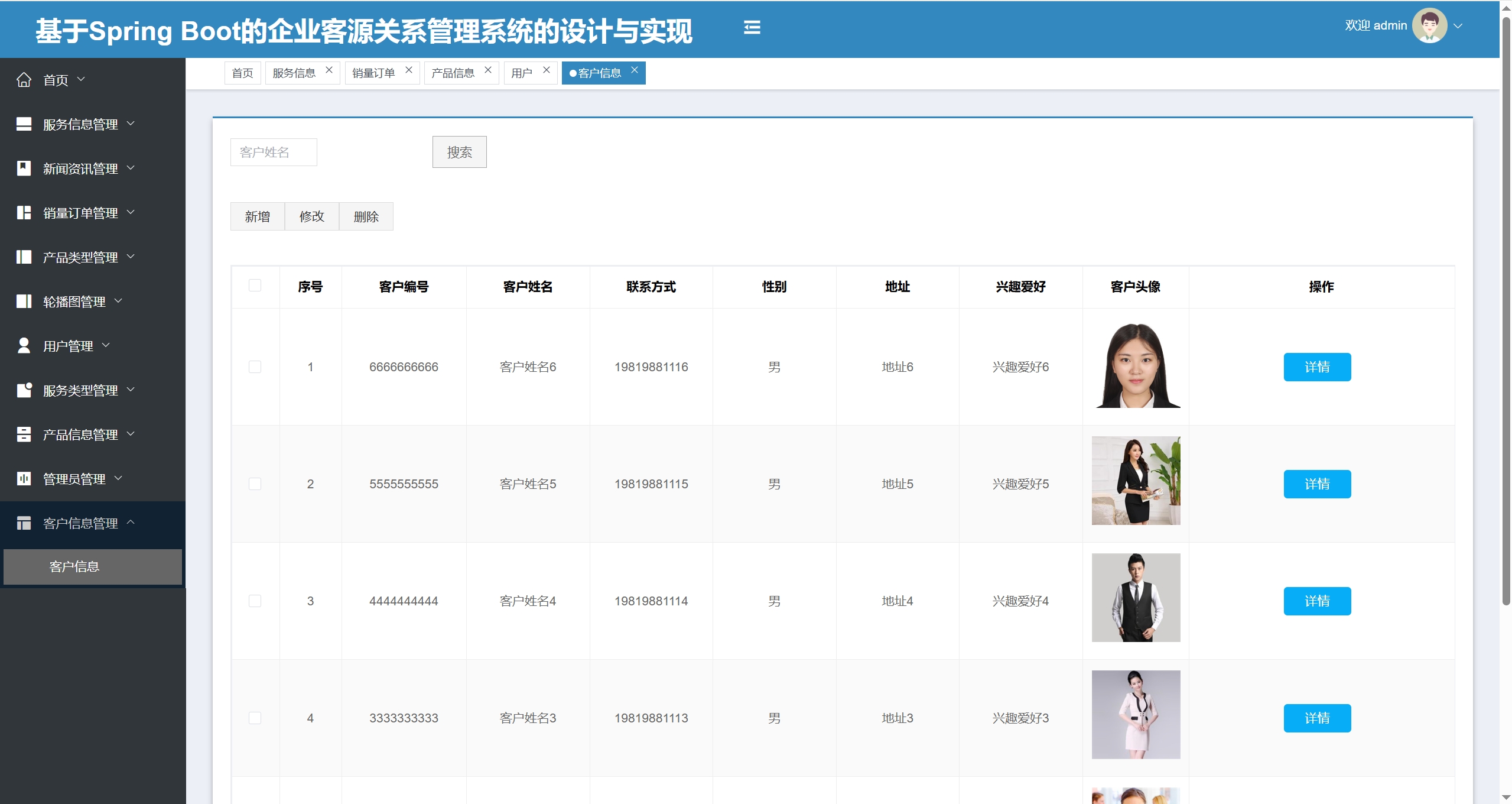Check the row for 客户姓名3

point(255,718)
